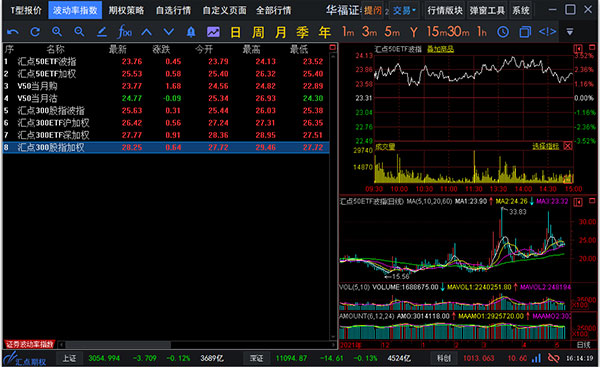Open the purple chart trend icon
Image resolution: width=600 pixels, height=367 pixels.
pyautogui.click(x=214, y=32)
